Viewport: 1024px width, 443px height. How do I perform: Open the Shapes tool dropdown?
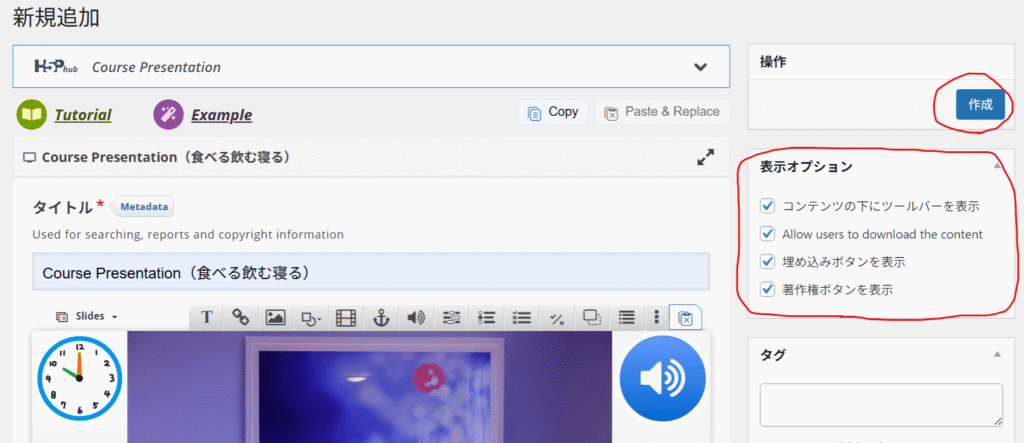pyautogui.click(x=310, y=317)
